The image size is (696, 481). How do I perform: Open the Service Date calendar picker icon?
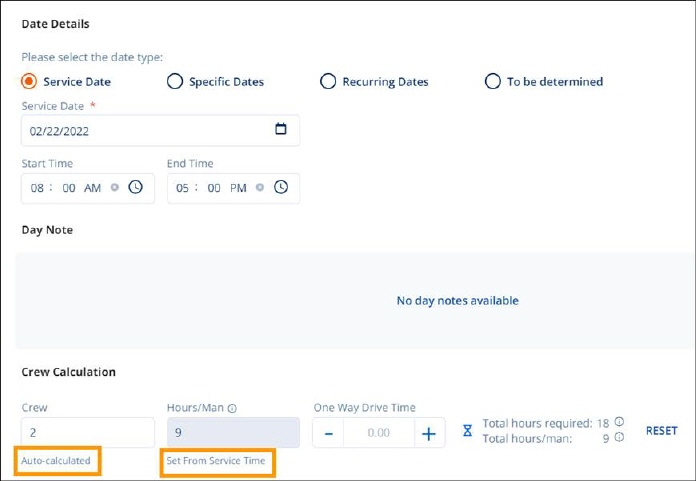pyautogui.click(x=281, y=129)
